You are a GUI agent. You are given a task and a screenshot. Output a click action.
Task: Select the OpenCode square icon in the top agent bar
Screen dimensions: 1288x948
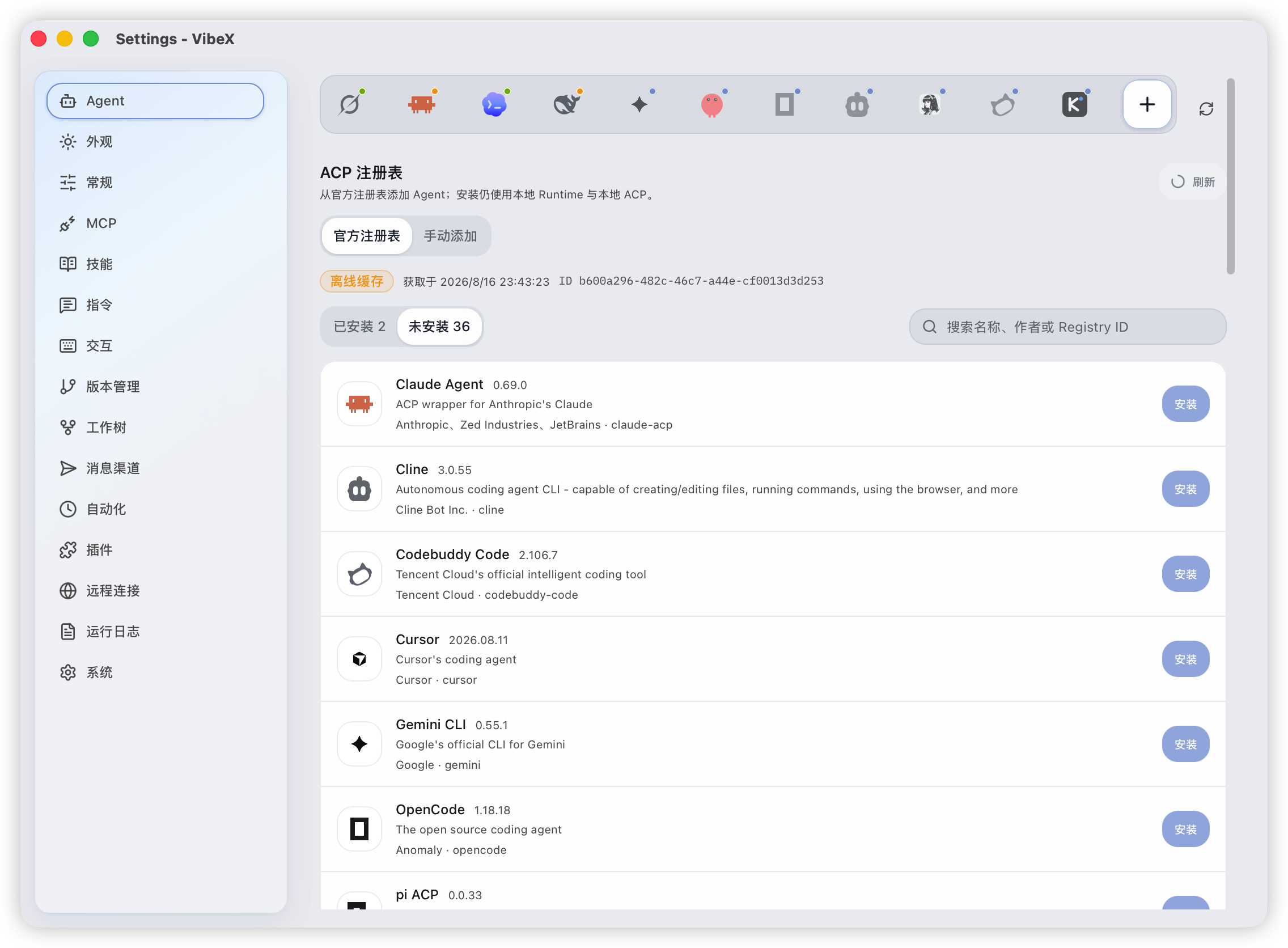[x=784, y=104]
